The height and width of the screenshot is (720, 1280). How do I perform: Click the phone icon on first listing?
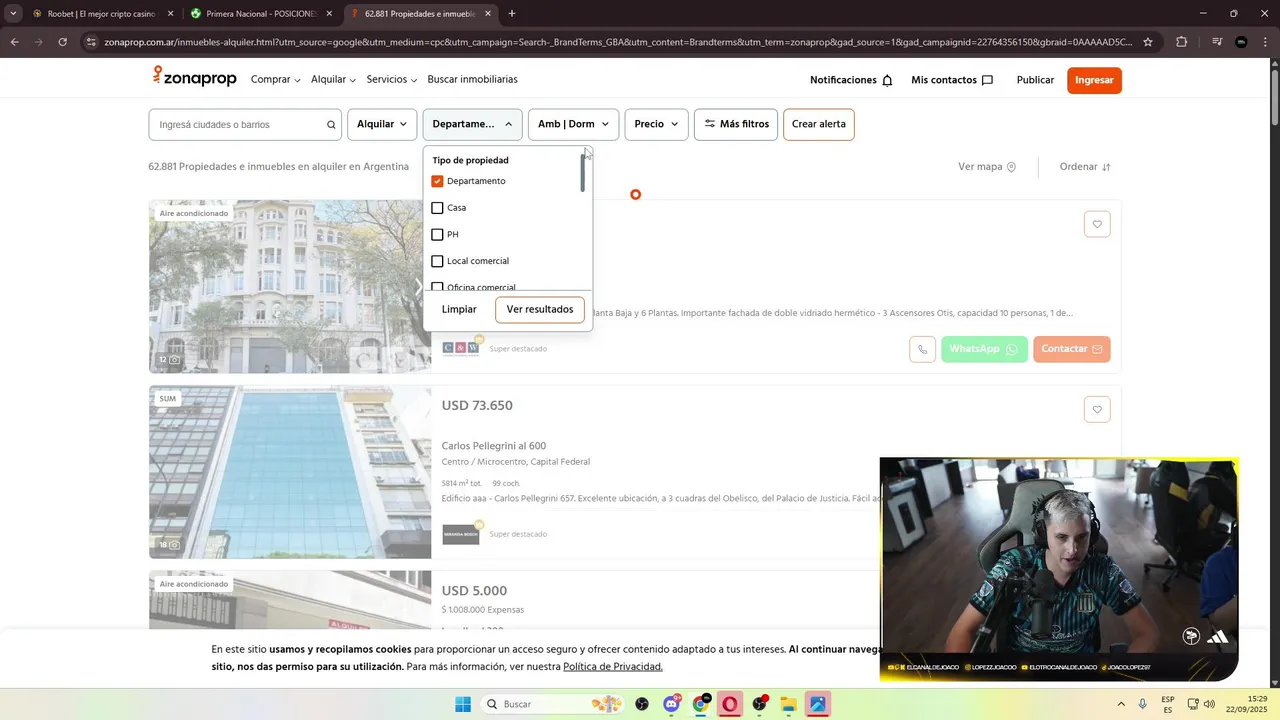coord(922,349)
